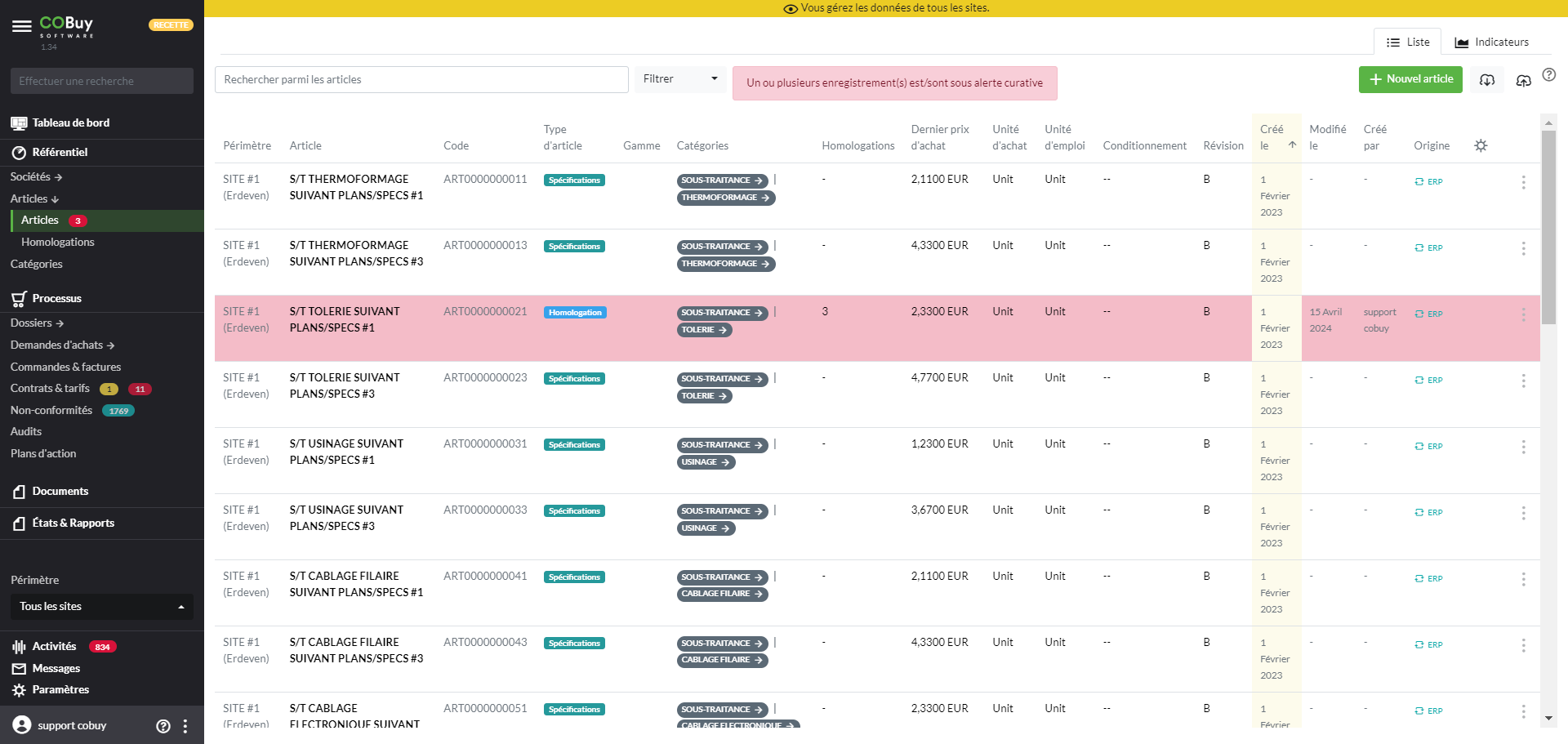Click the Nouvel article button
This screenshot has width=1568, height=744.
[1410, 79]
